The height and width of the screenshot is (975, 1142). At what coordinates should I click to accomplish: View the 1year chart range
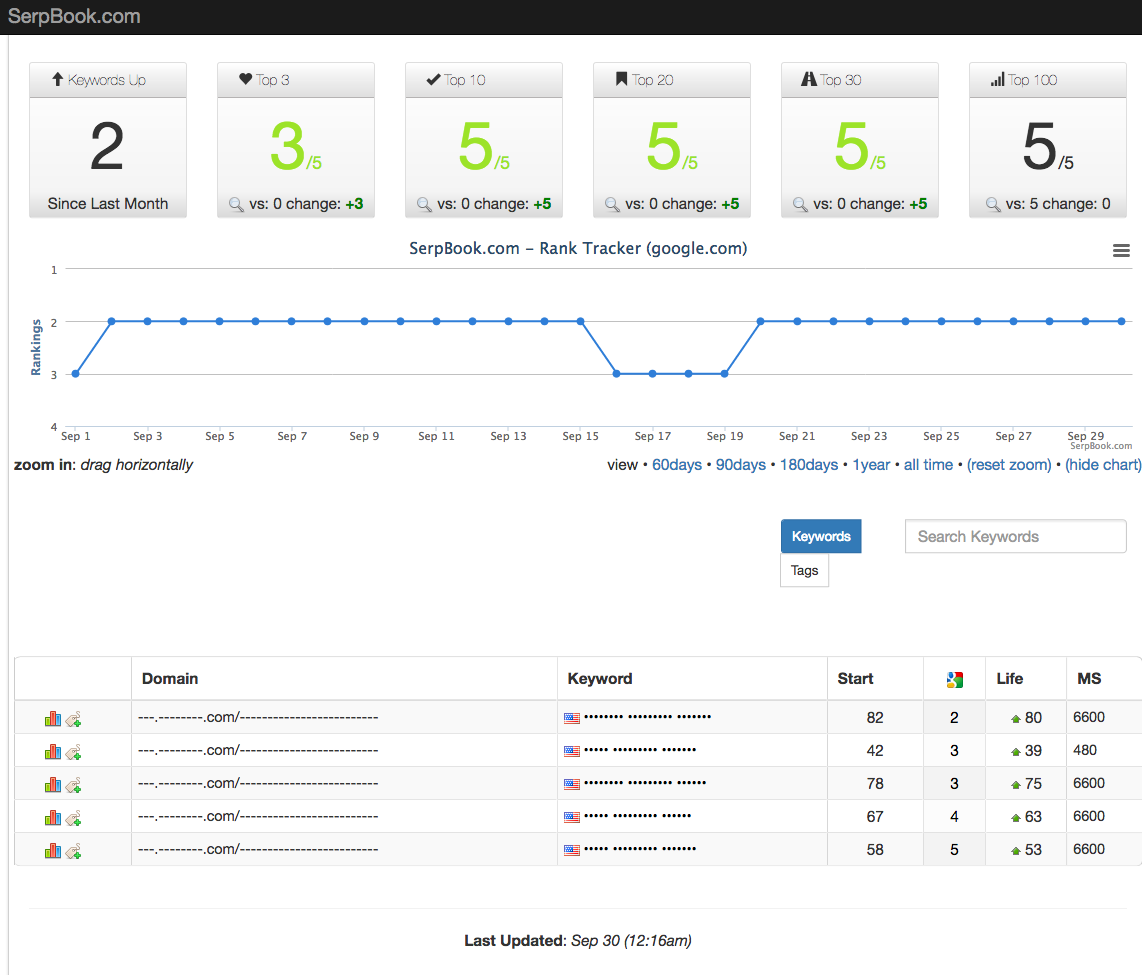[x=871, y=465]
